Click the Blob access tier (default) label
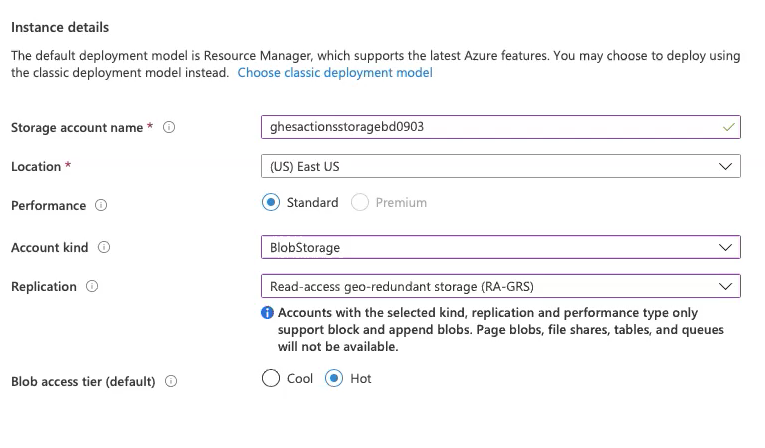 tap(83, 382)
